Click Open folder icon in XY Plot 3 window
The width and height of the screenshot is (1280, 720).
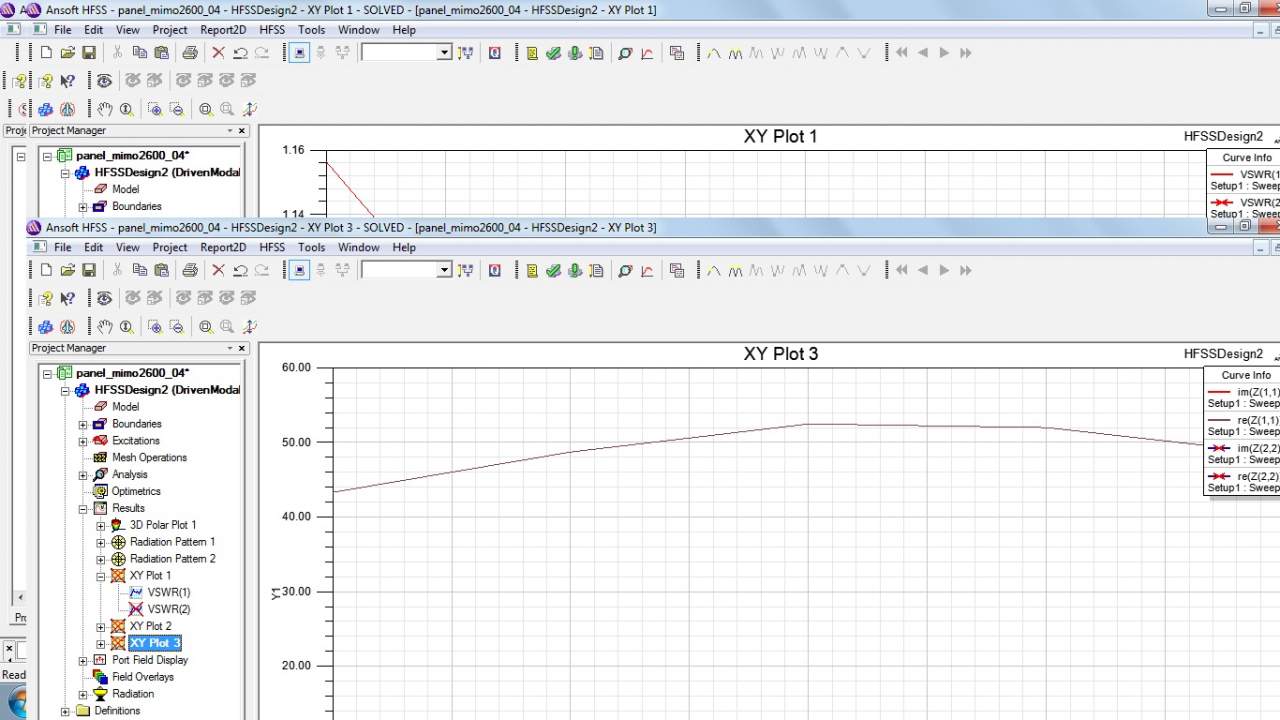click(x=67, y=270)
